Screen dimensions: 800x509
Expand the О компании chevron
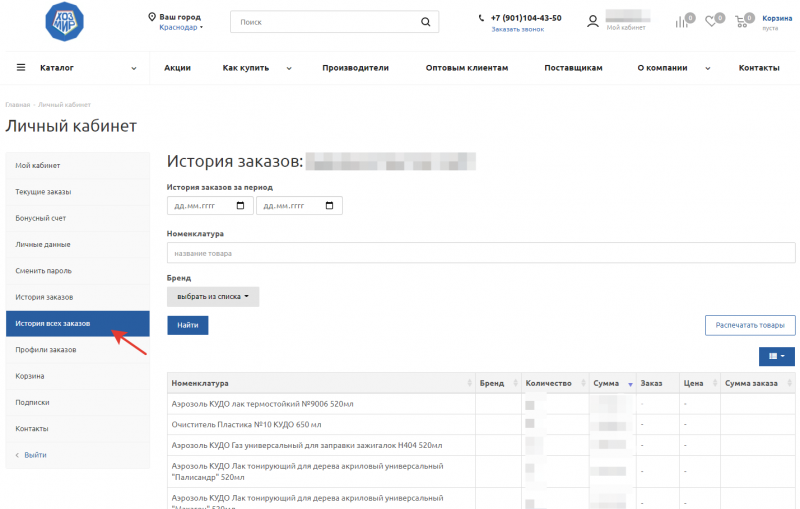[708, 68]
